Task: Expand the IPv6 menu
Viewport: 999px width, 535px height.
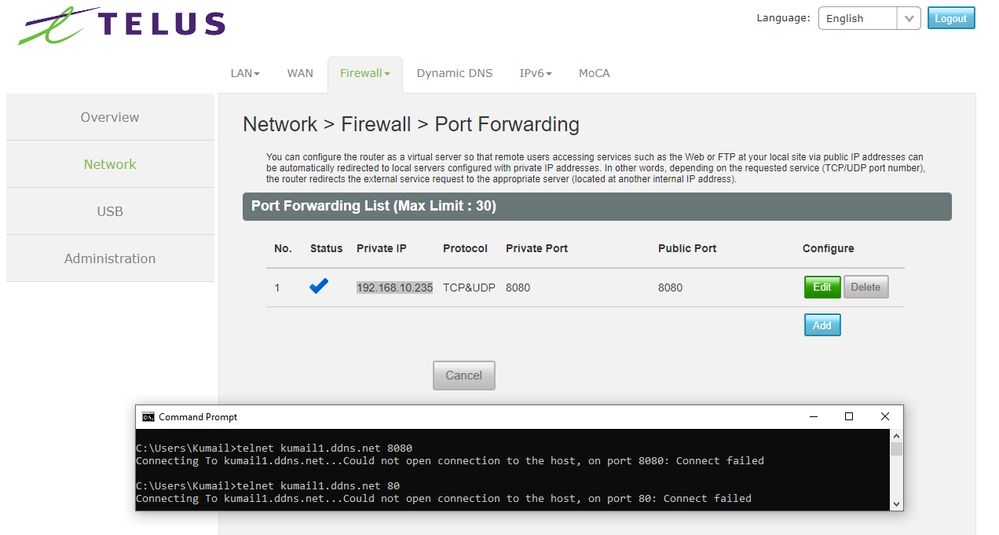Action: tap(535, 73)
